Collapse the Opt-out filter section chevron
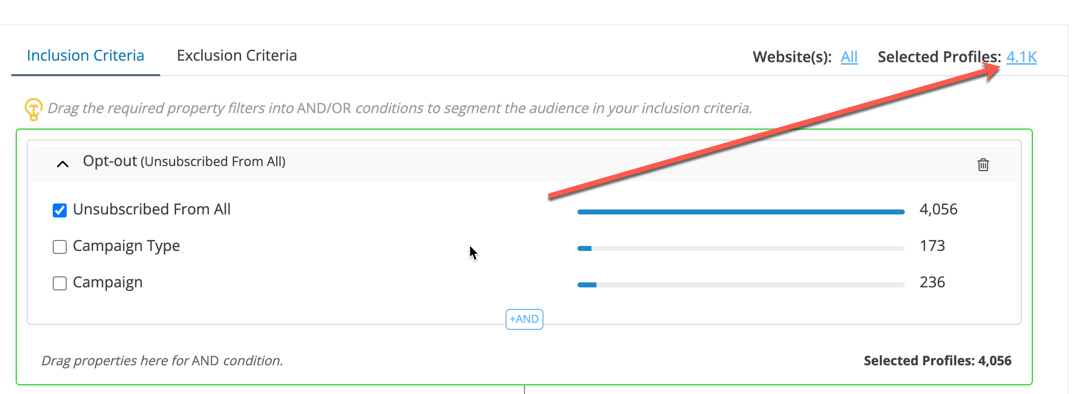 (62, 164)
